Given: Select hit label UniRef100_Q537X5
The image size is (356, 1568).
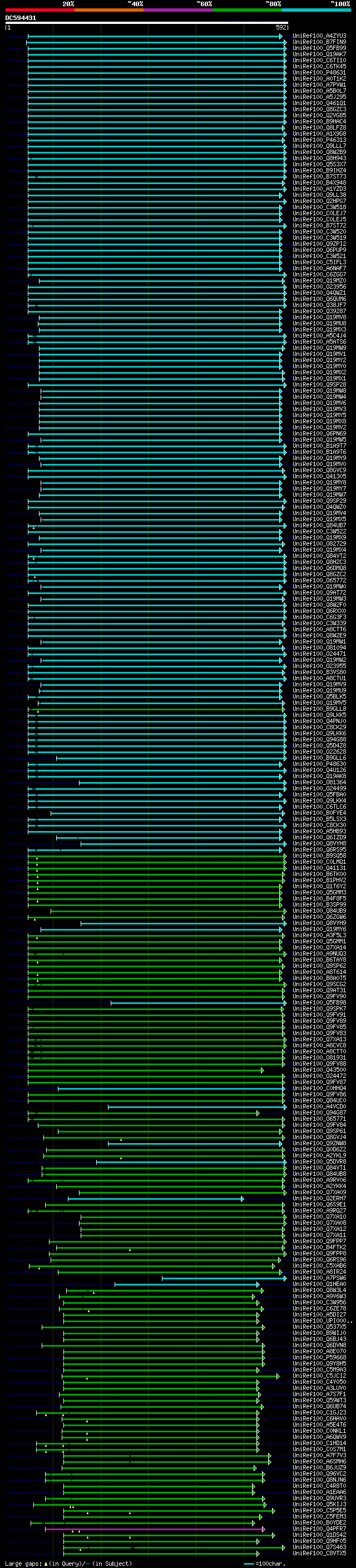Looking at the screenshot, I should [x=319, y=1327].
